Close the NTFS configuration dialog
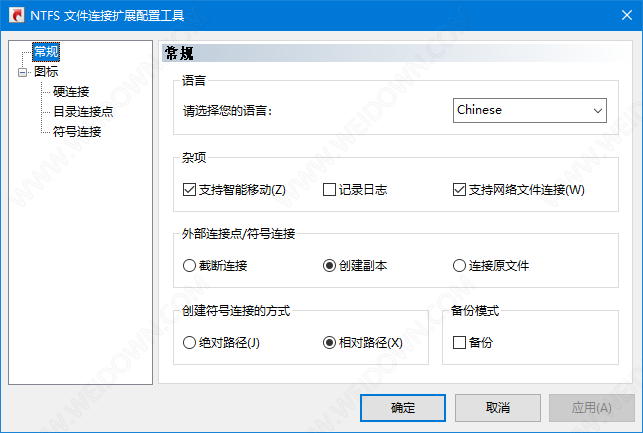Image resolution: width=643 pixels, height=433 pixels. [x=627, y=15]
